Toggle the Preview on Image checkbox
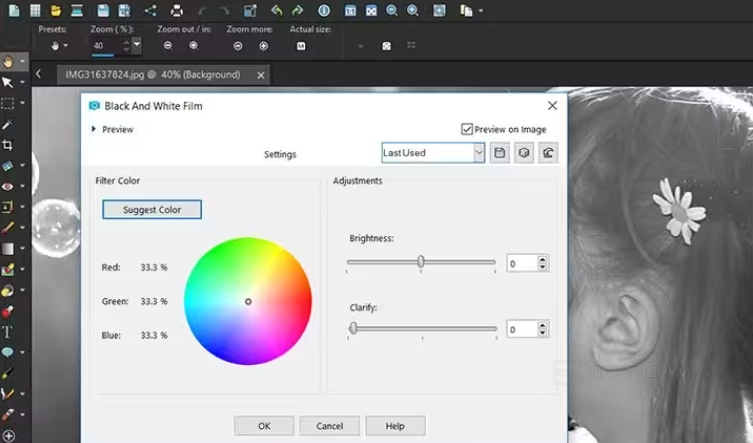Viewport: 753px width, 443px height. (467, 129)
